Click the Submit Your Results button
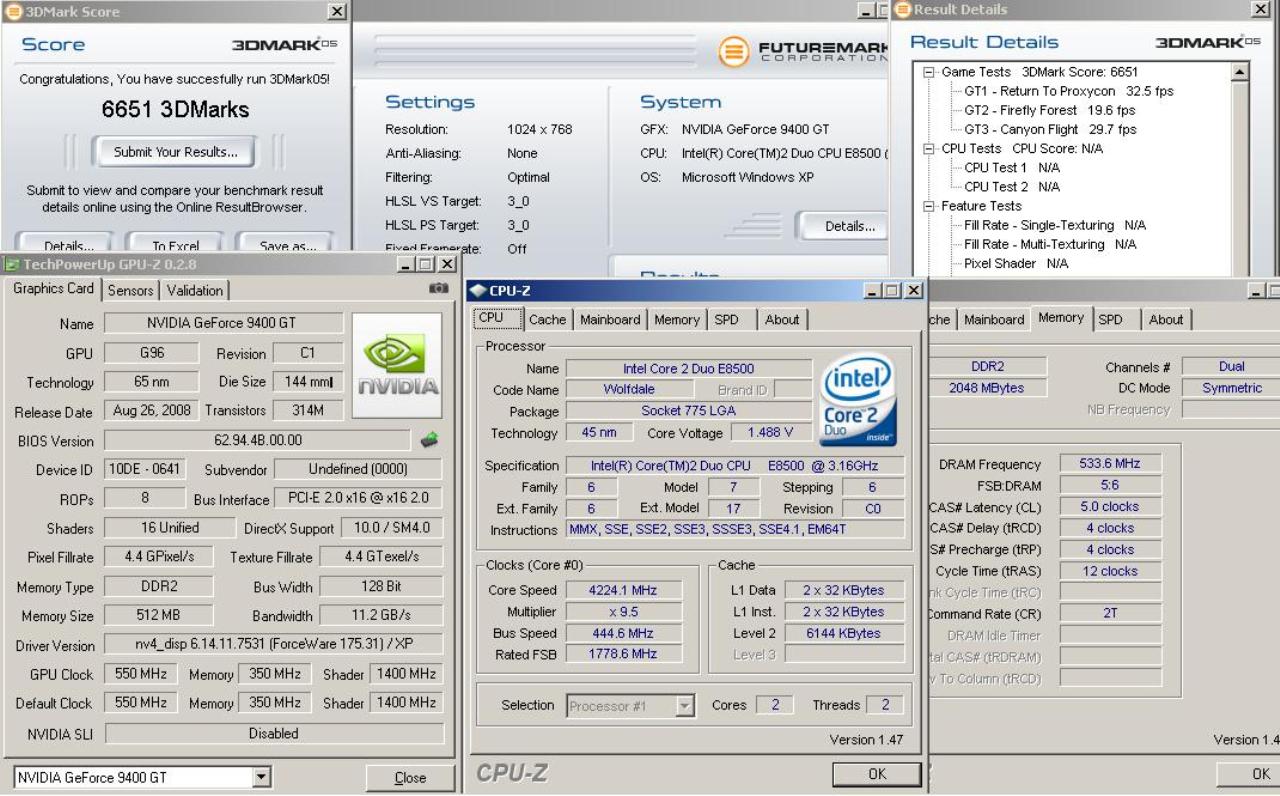Image resolution: width=1280 pixels, height=796 pixels. 175,152
